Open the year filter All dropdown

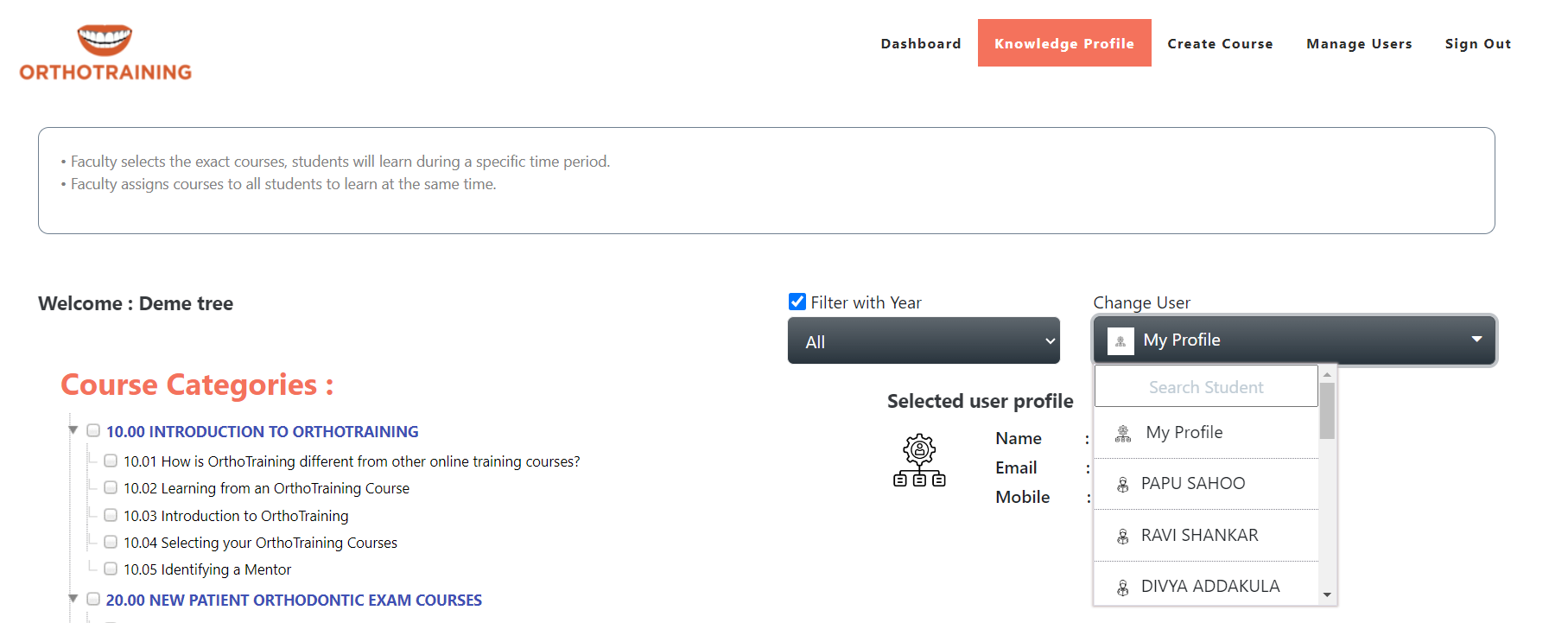[x=924, y=341]
